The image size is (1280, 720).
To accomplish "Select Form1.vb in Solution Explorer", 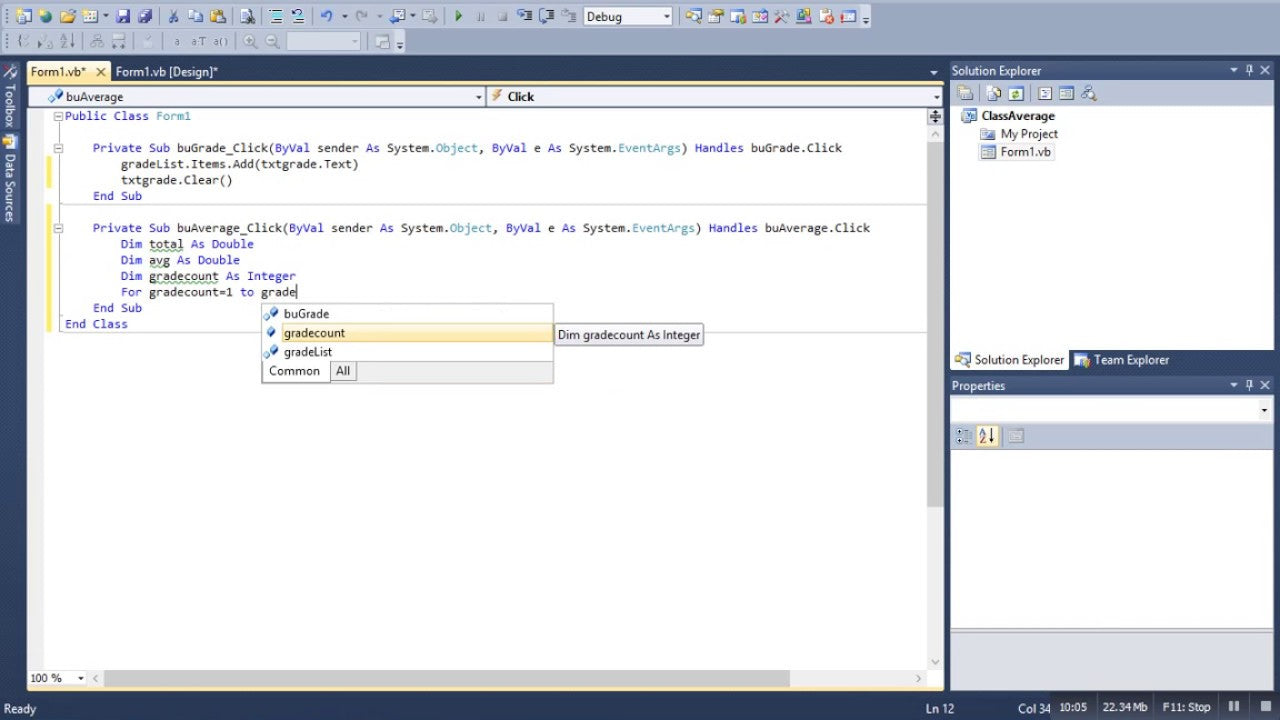I will point(1025,152).
